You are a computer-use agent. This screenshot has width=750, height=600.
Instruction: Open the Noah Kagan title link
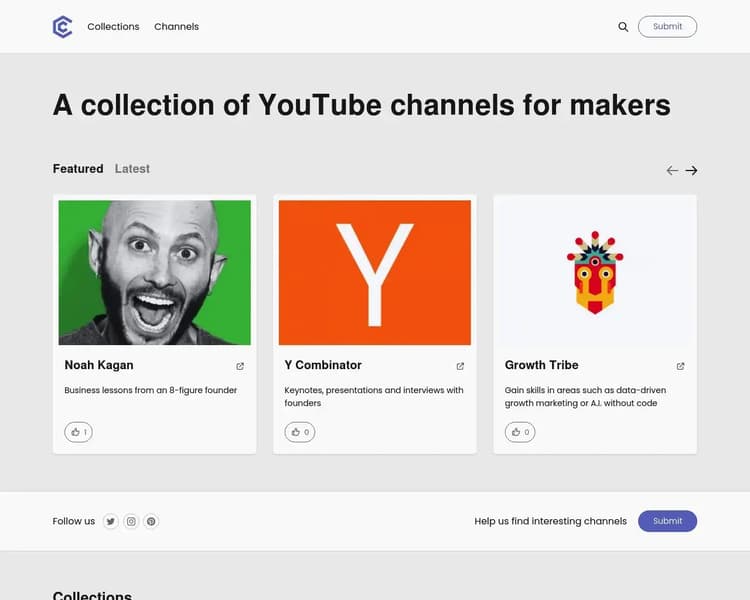(99, 365)
